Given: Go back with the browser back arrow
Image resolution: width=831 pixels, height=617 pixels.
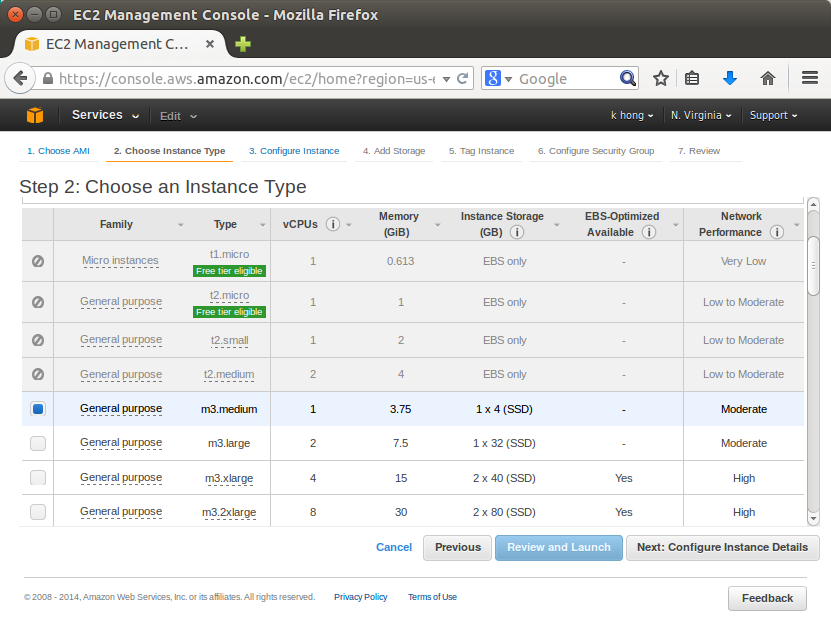Looking at the screenshot, I should (x=20, y=78).
